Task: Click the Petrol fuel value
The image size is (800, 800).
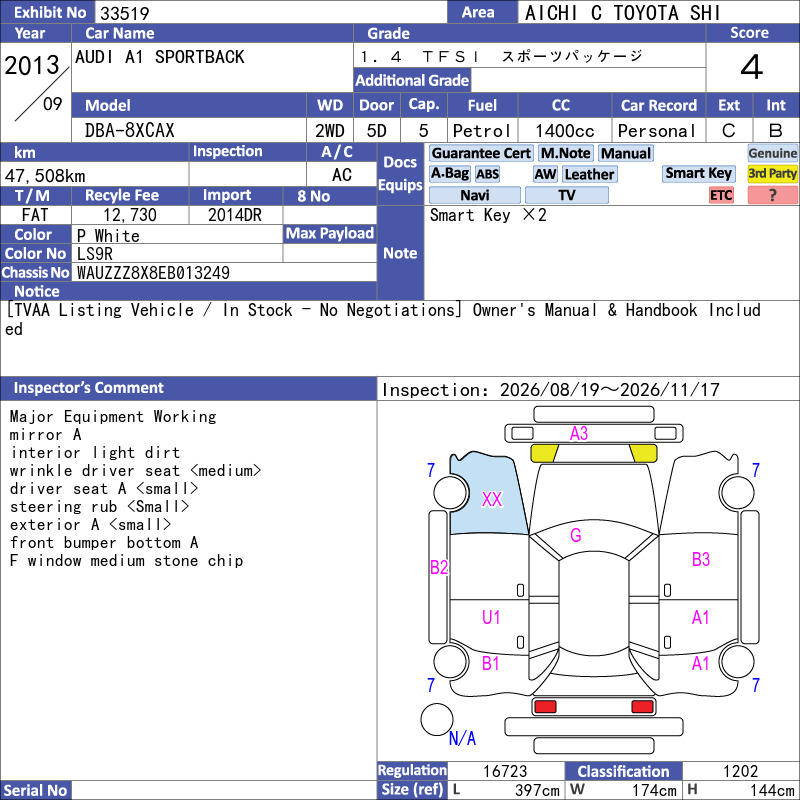Action: [x=482, y=131]
